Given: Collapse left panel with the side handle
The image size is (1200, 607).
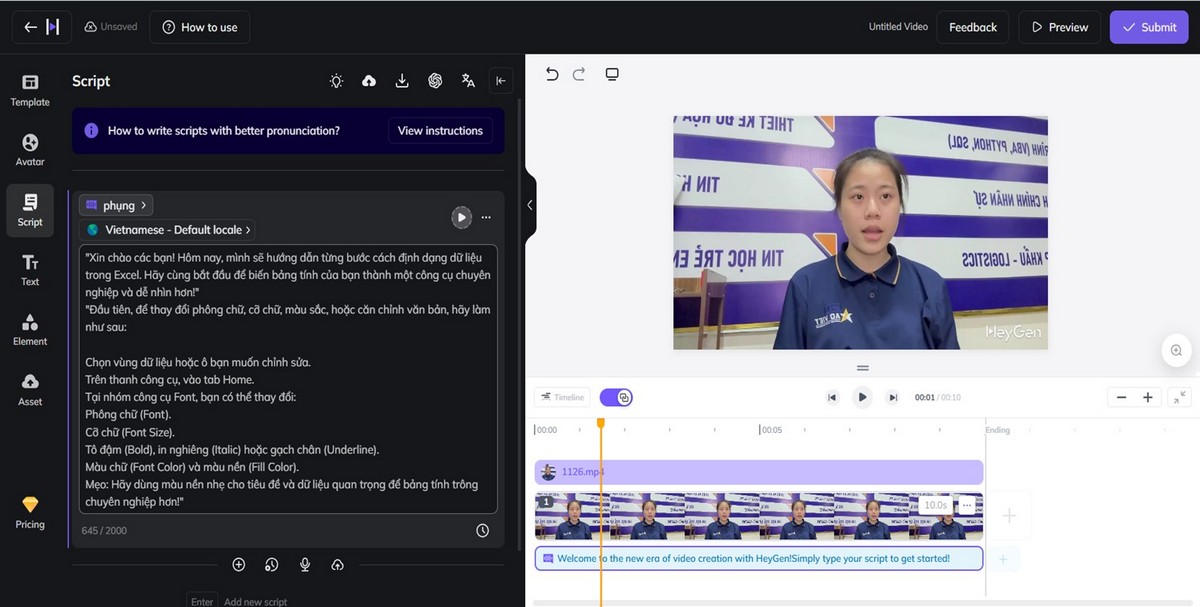Looking at the screenshot, I should 530,205.
